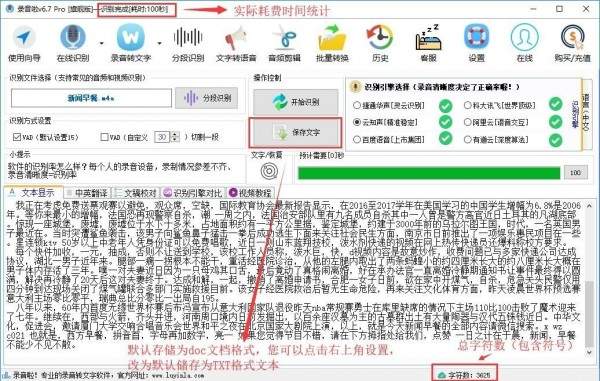600x381 pixels.
Task: Click the 在线识别 microphone icon
Action: point(73,37)
